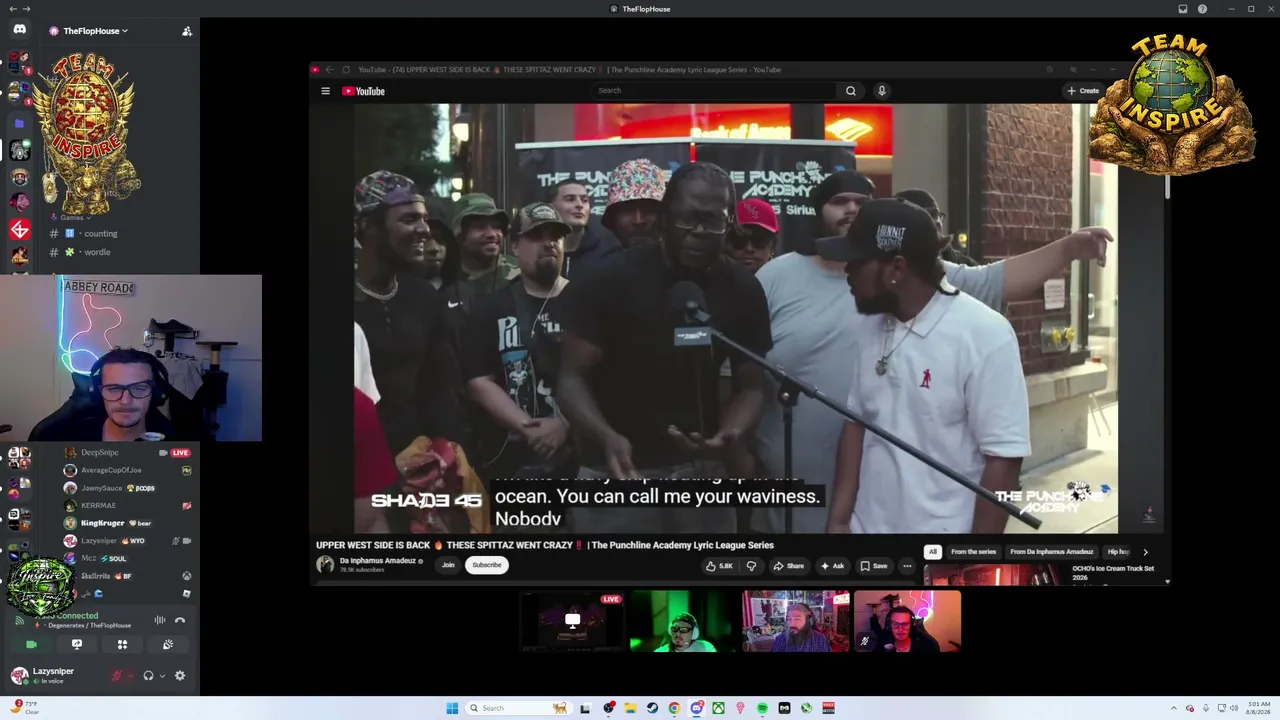Viewport: 1280px width, 720px height.
Task: Click Mcz in voice participant list
Action: pyautogui.click(x=88, y=558)
